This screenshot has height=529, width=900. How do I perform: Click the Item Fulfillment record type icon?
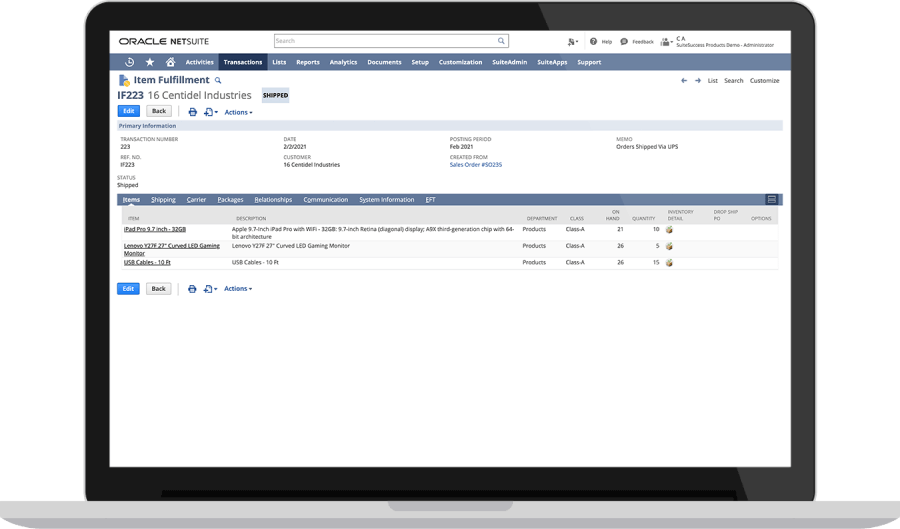pyautogui.click(x=123, y=80)
